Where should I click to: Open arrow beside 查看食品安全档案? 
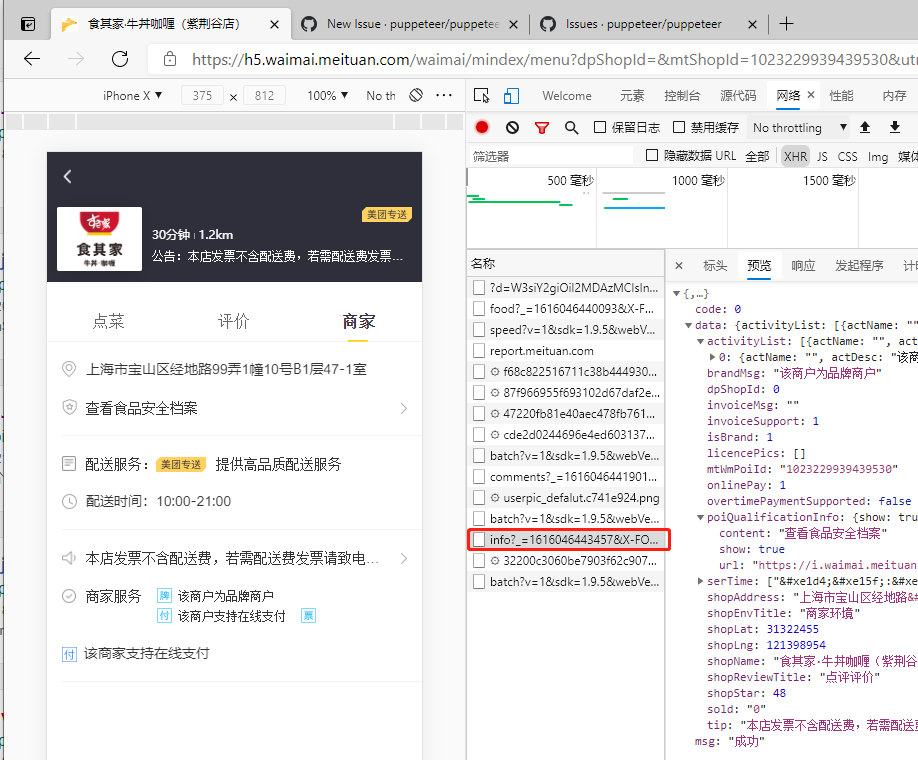point(404,408)
